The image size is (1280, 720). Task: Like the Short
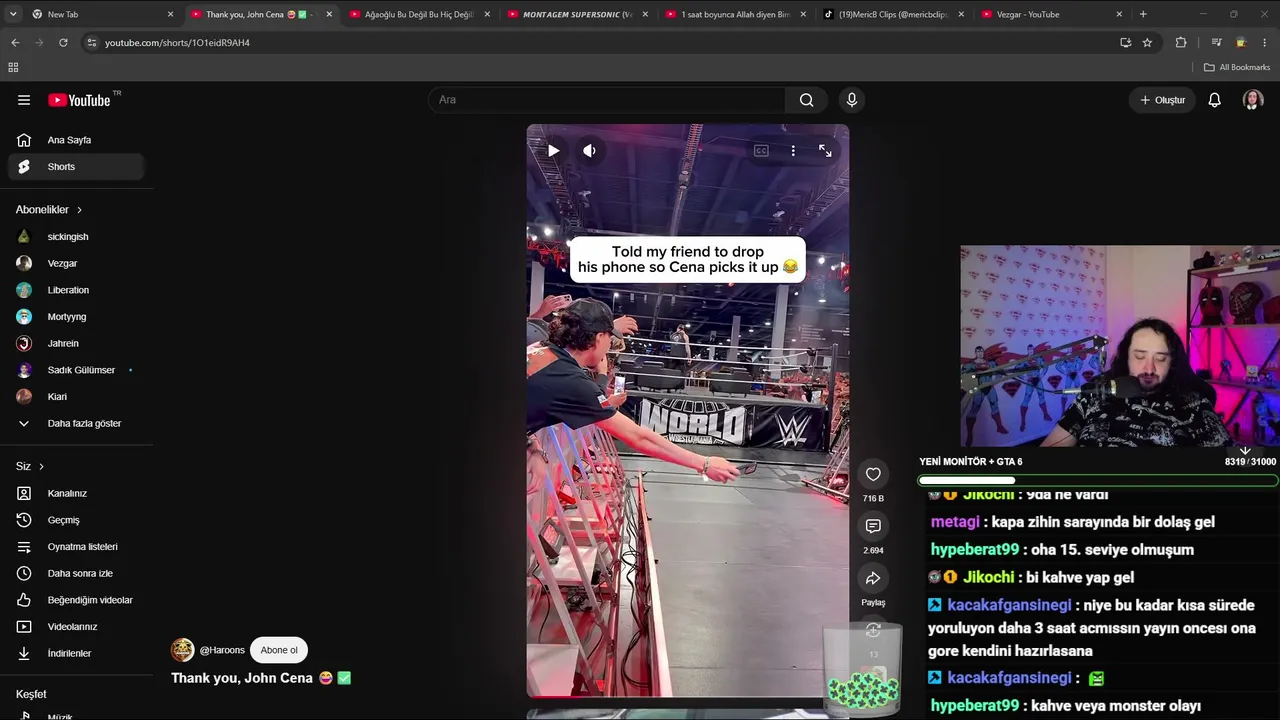tap(873, 474)
